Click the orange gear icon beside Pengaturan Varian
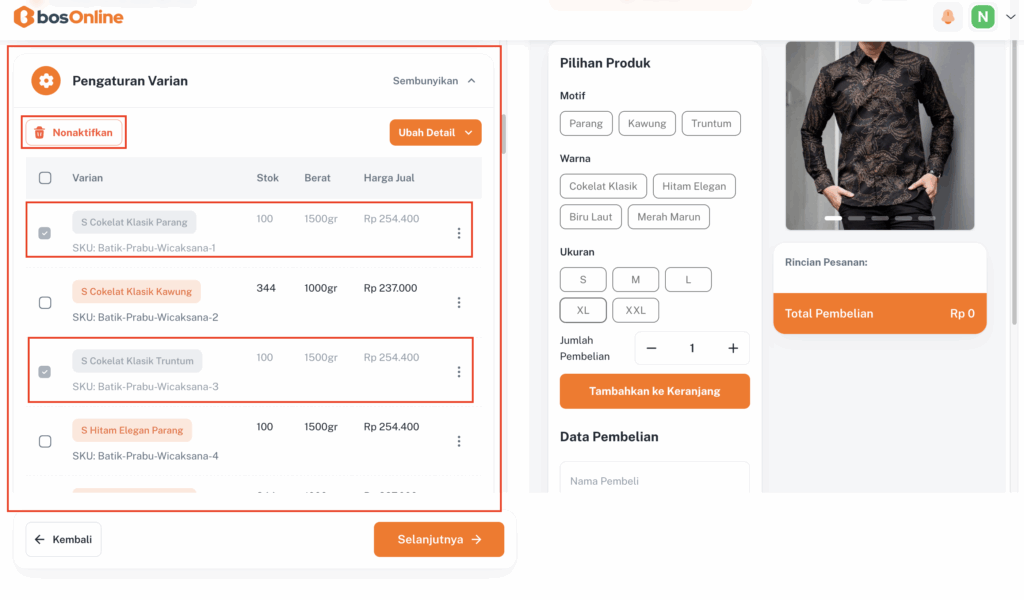 46,81
